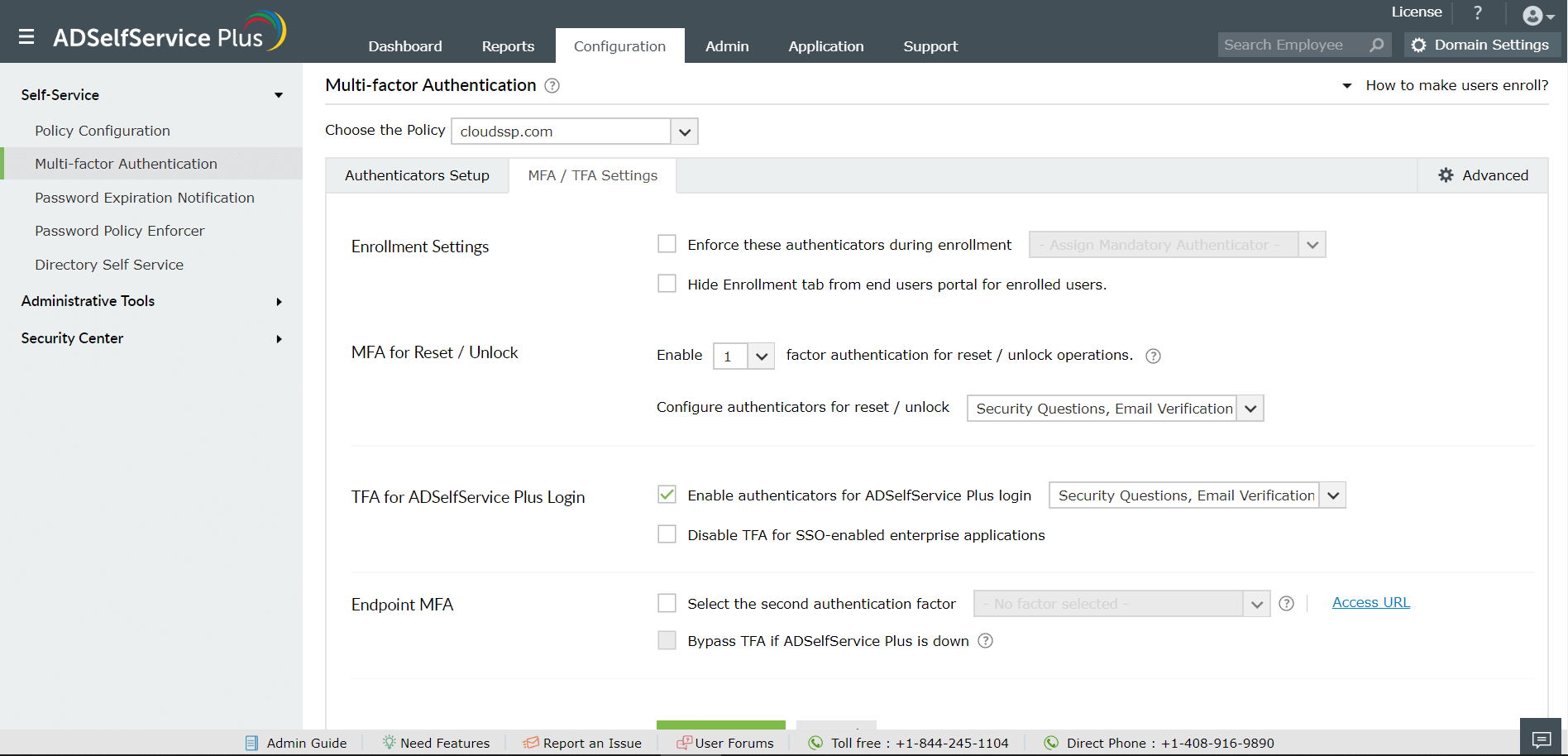
Task: Click the Report an Issue icon
Action: pyautogui.click(x=531, y=743)
